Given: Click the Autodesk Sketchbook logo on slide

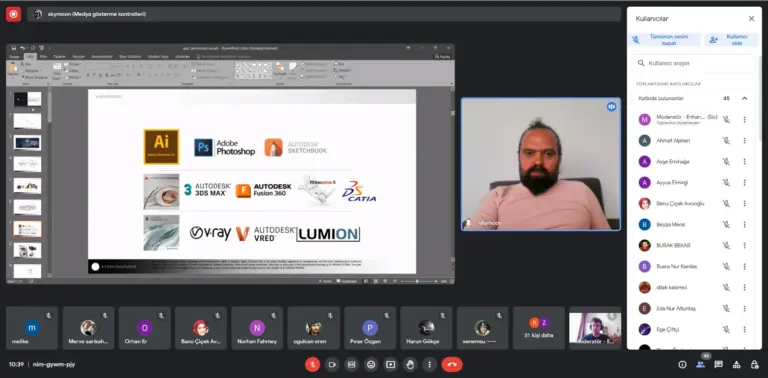Looking at the screenshot, I should (x=295, y=147).
